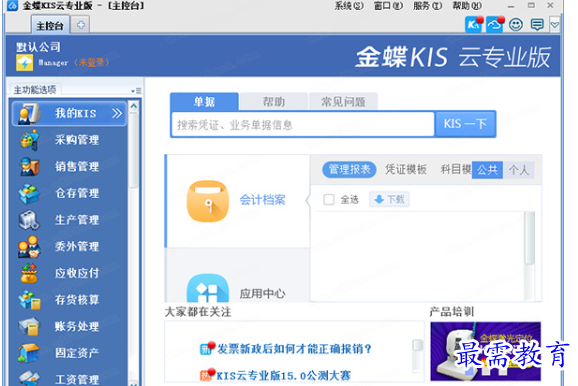Click the report list vertical scrollbar
578x386 pixels.
530,238
